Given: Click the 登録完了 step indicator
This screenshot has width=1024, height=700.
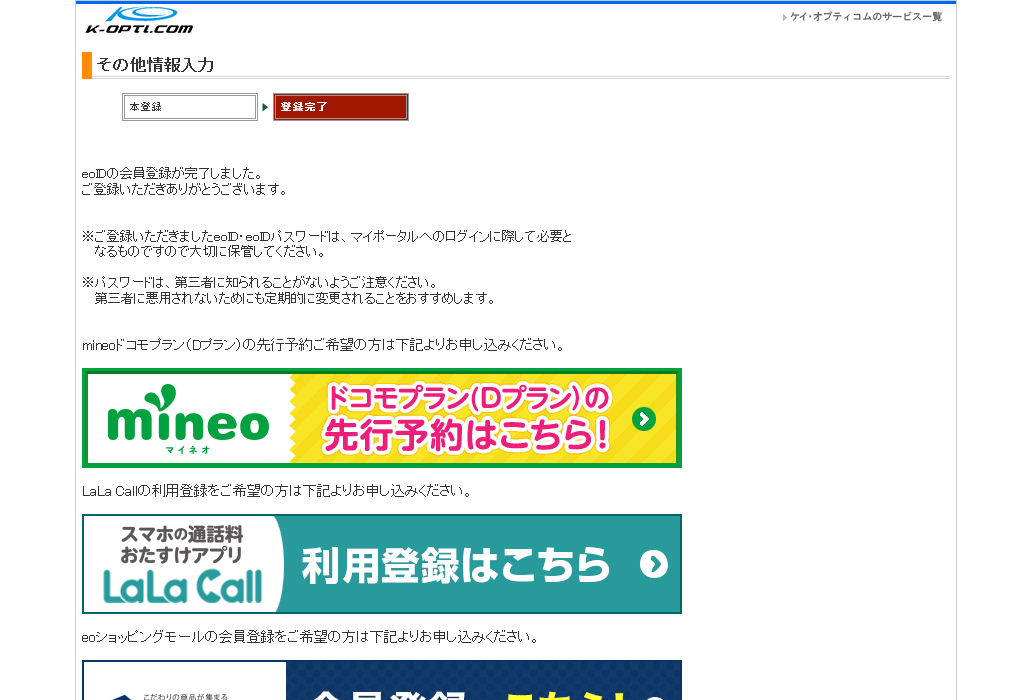Looking at the screenshot, I should click(x=341, y=107).
